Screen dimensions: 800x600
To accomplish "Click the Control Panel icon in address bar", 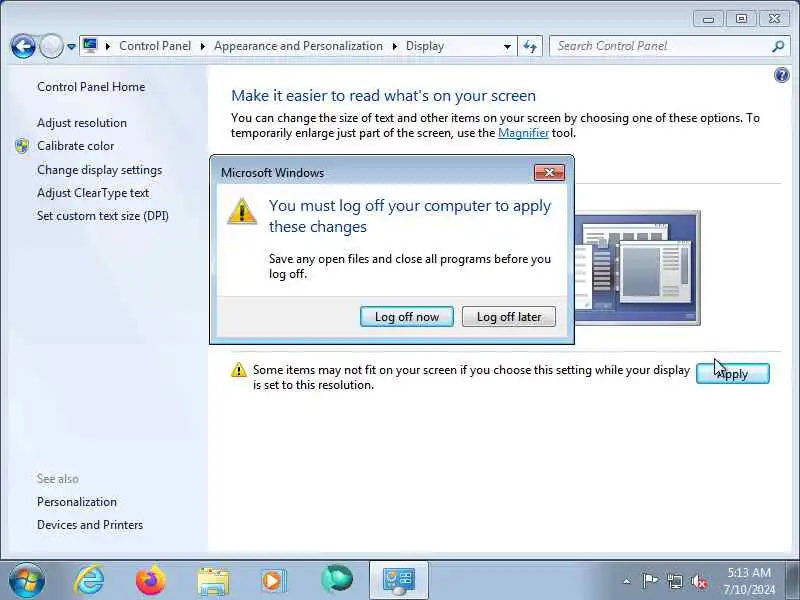I will tap(90, 46).
